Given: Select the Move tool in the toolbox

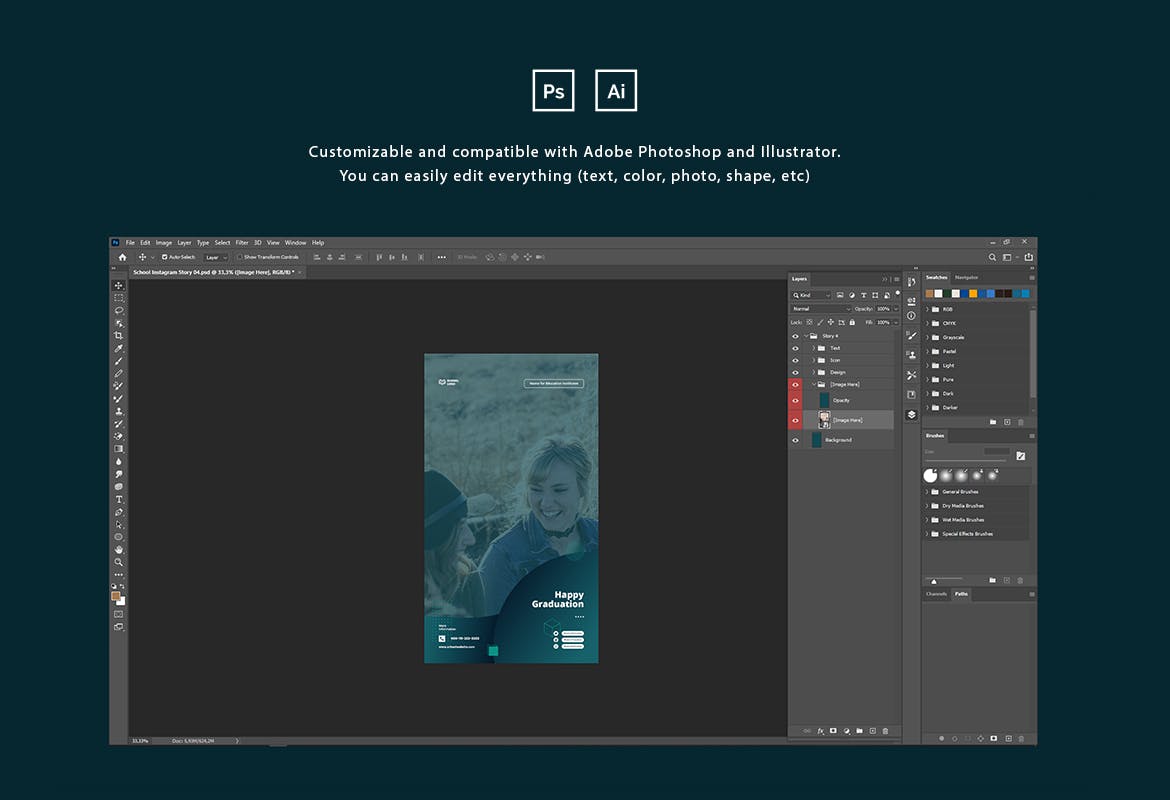Looking at the screenshot, I should 119,285.
